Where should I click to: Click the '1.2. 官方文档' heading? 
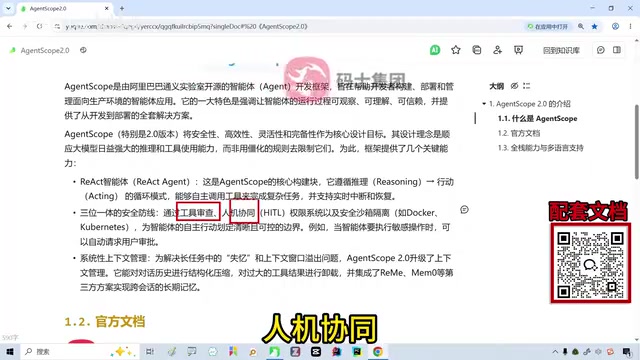tap(105, 322)
